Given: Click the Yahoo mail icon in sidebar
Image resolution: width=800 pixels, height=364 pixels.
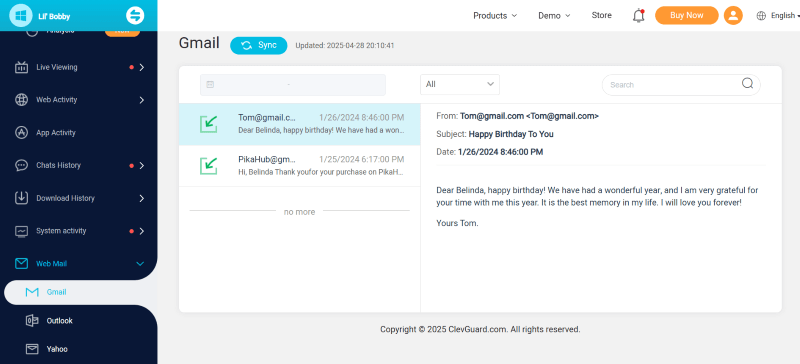Looking at the screenshot, I should 32,349.
